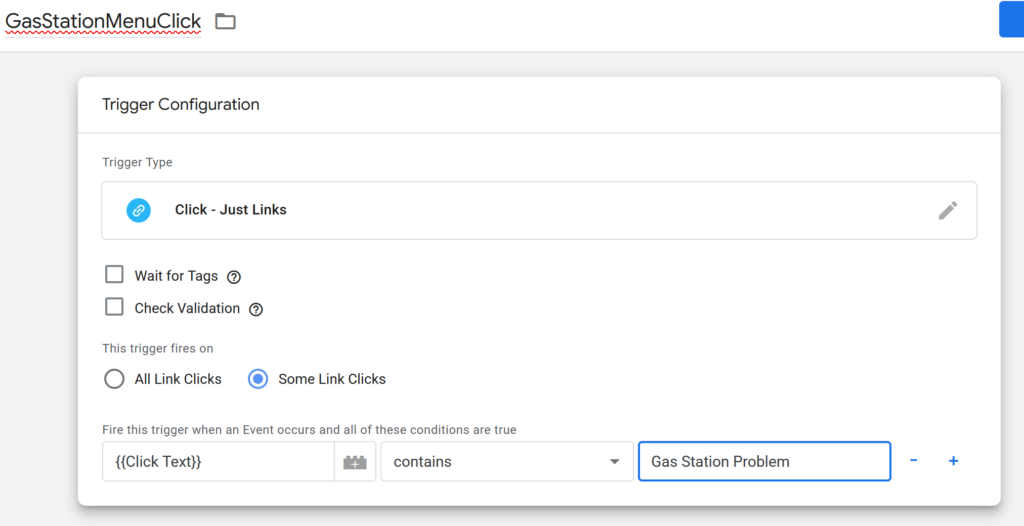The image size is (1024, 526).
Task: Choose the Some Link Clicks radio button
Action: (258, 379)
